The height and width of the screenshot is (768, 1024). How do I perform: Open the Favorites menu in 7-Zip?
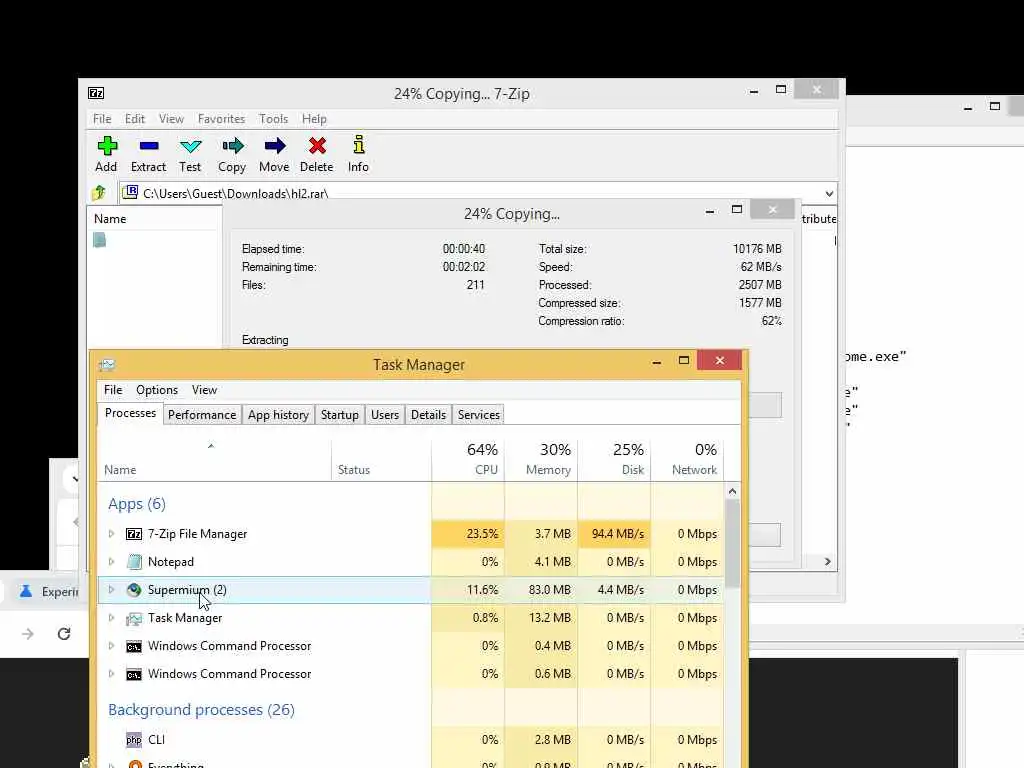tap(221, 119)
